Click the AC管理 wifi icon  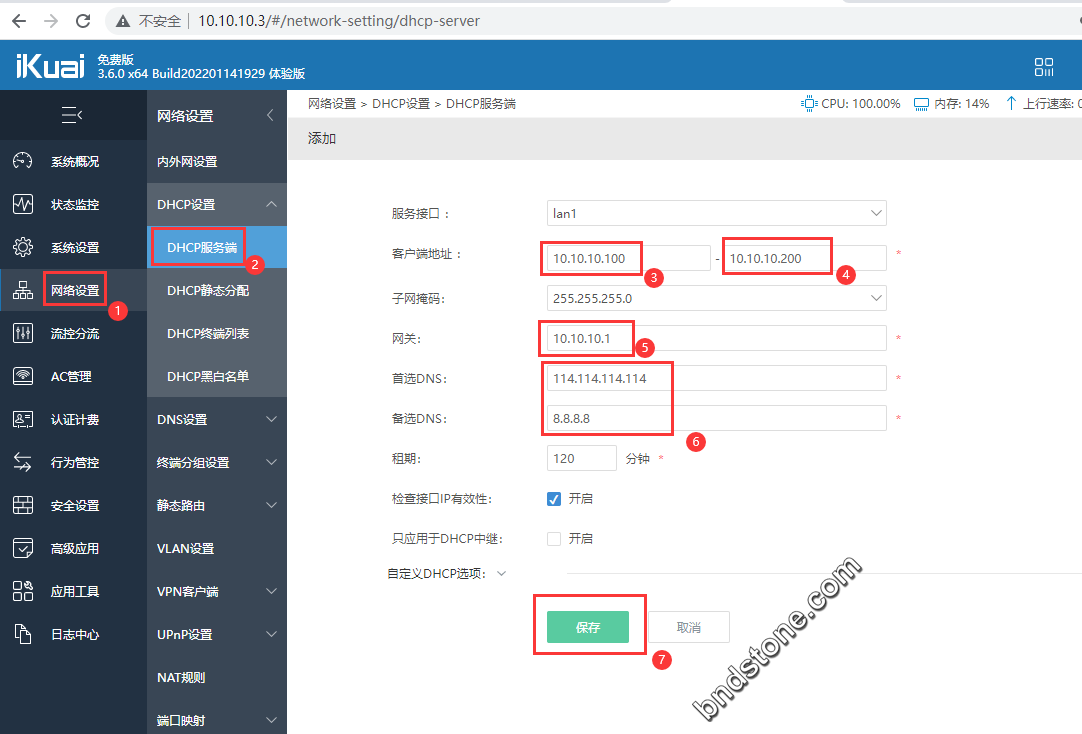pyautogui.click(x=23, y=376)
